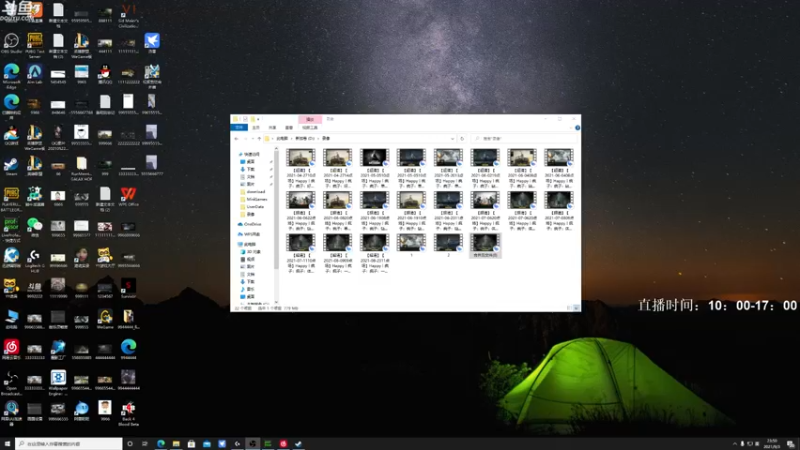Open Back 4 Blood Beta shortcut
Screen dimensions: 800x450
(x=128, y=413)
